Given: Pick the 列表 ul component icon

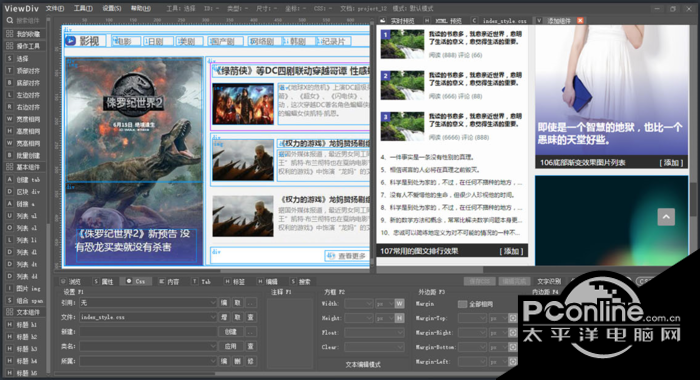Looking at the screenshot, I should 9,216.
